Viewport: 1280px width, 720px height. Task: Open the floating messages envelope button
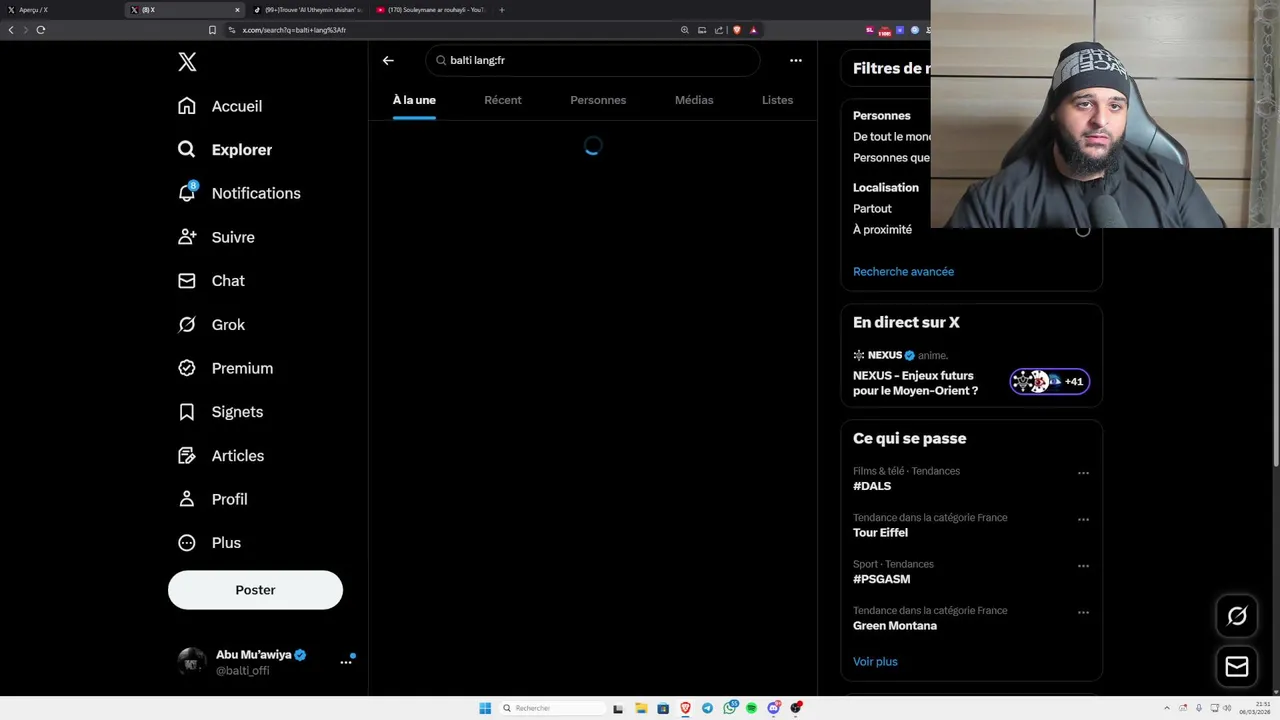tap(1237, 667)
